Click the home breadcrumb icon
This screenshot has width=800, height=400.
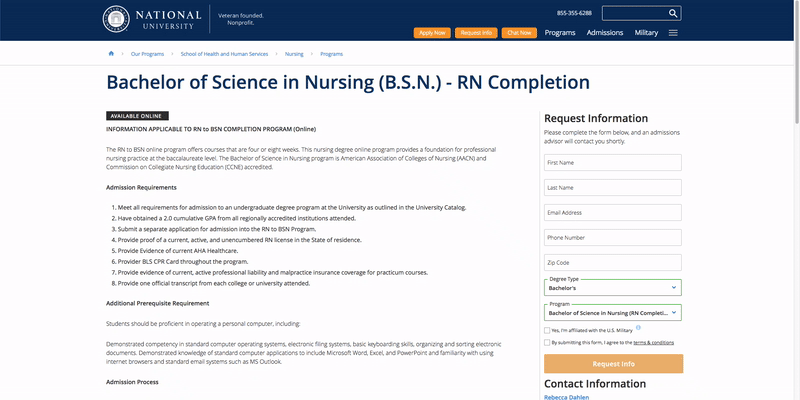pos(111,54)
